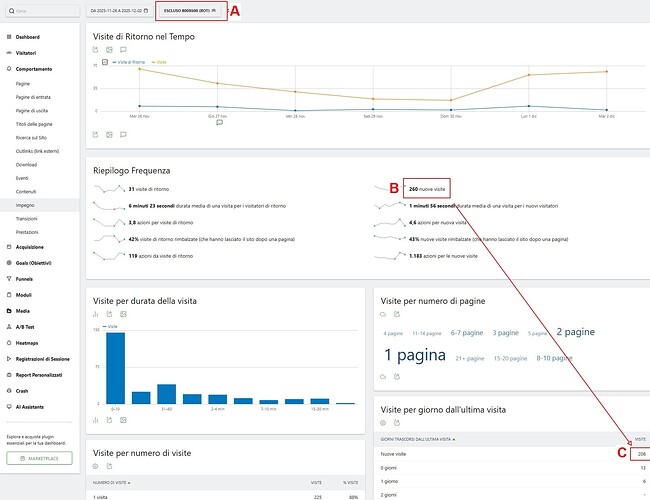Open the annotation bubble under Gio 27 nov

tap(219, 123)
